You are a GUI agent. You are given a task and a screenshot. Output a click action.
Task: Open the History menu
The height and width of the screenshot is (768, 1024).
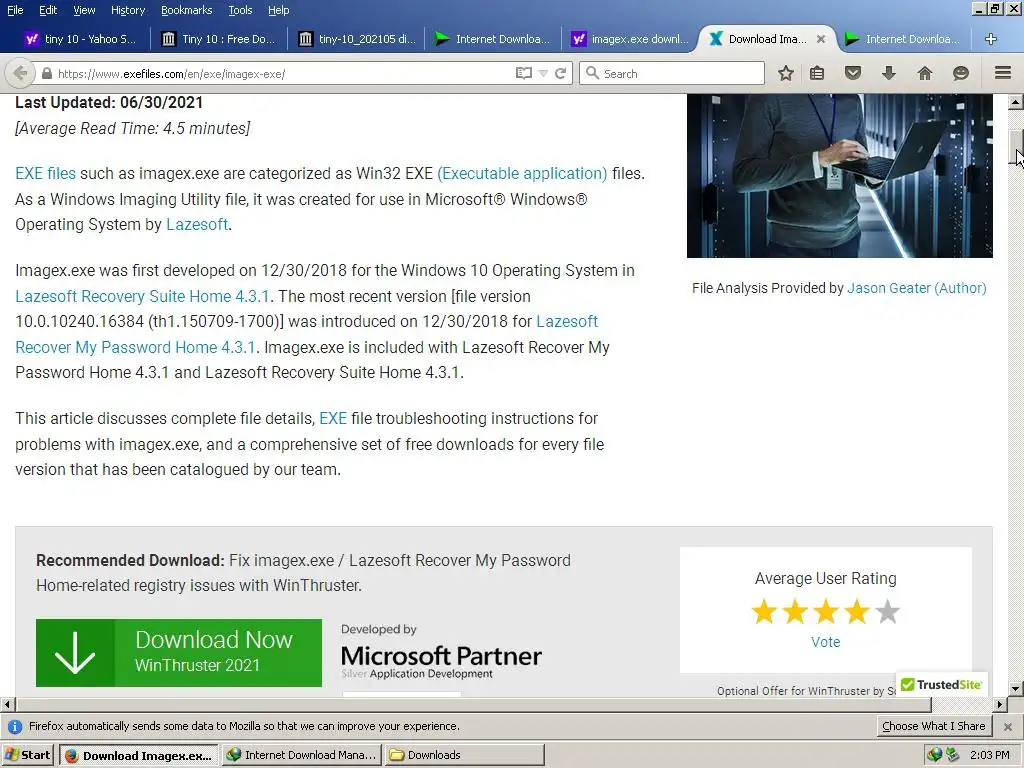128,10
